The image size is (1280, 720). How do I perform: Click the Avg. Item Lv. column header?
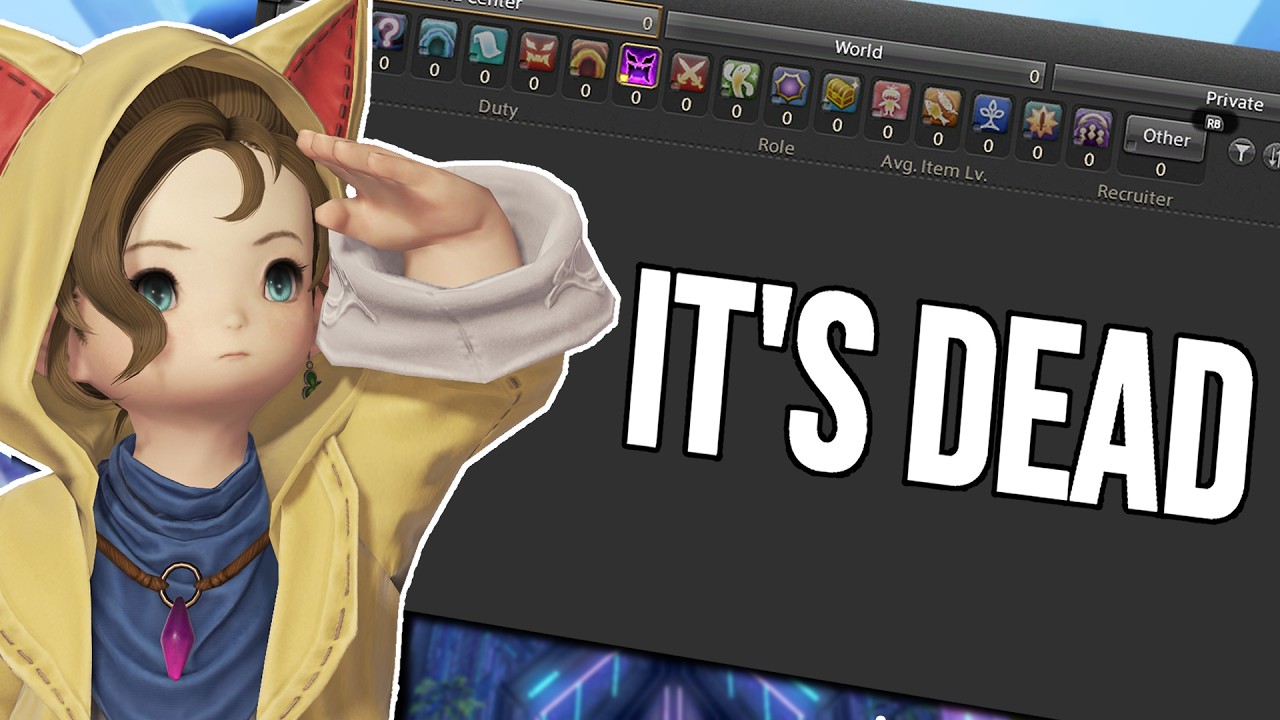click(933, 168)
